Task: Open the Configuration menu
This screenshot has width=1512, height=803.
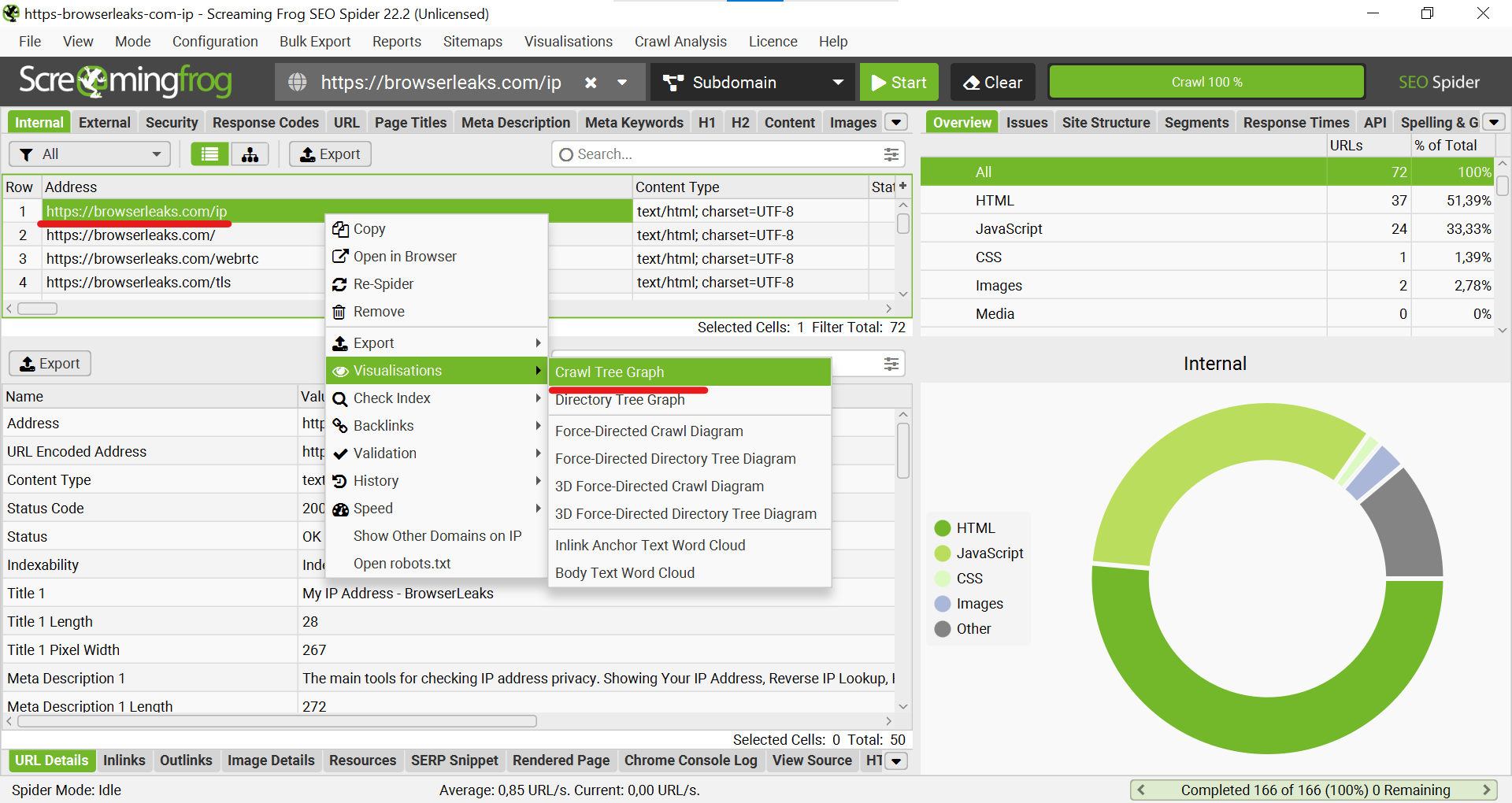Action: tap(215, 42)
